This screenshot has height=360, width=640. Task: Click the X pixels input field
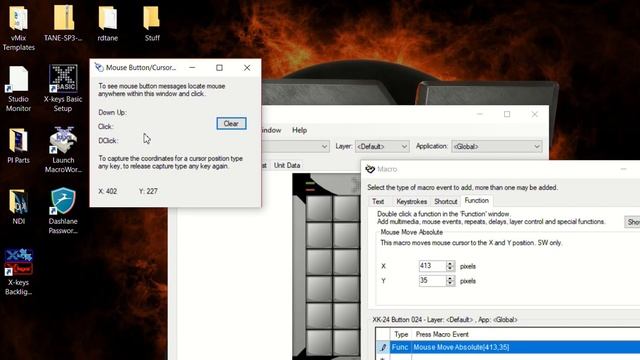pyautogui.click(x=432, y=266)
